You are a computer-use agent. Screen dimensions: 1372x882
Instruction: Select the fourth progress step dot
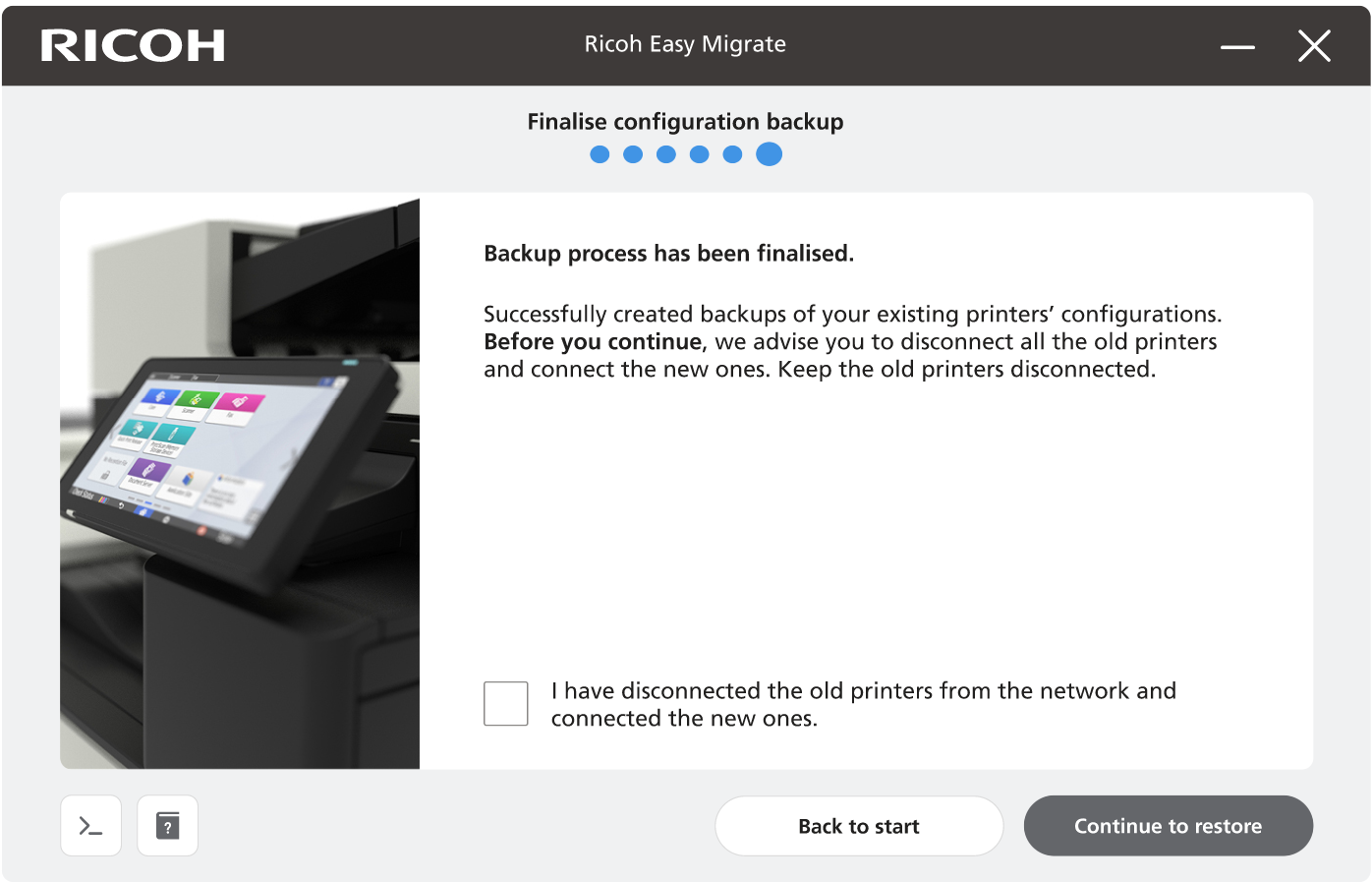point(700,154)
